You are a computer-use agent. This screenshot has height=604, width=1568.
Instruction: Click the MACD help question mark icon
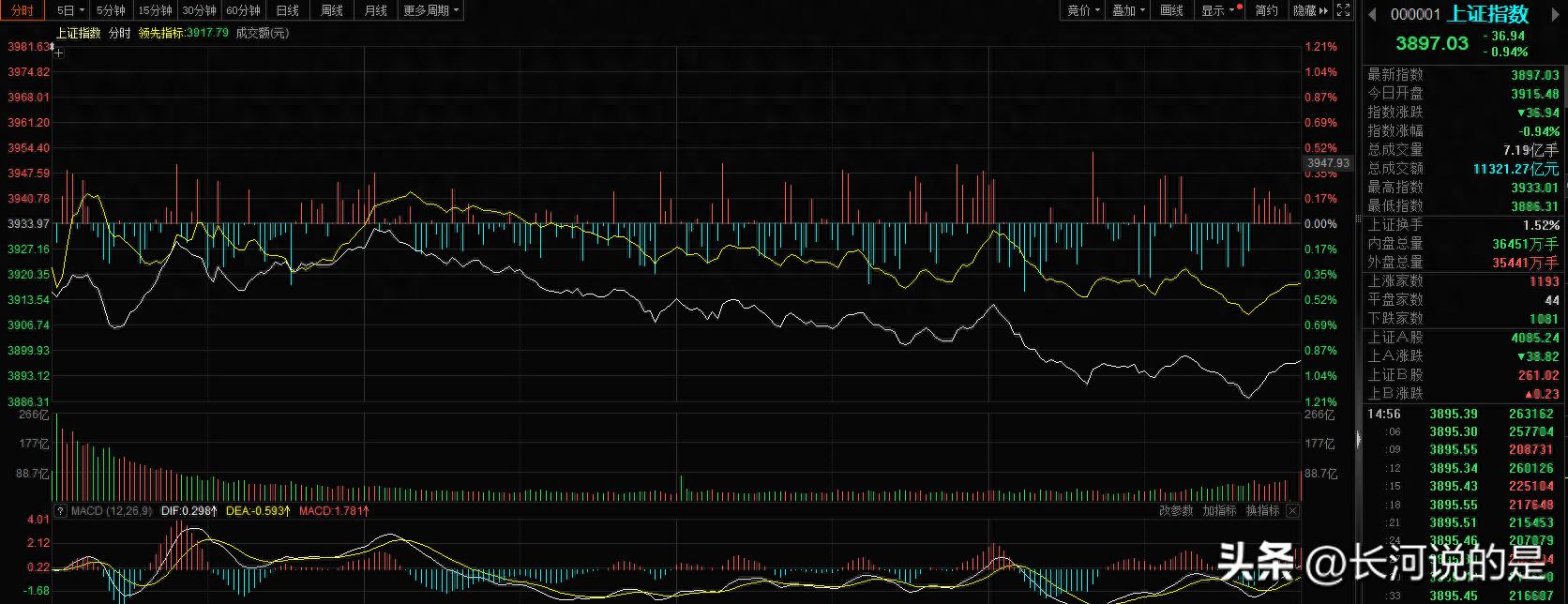[x=60, y=511]
